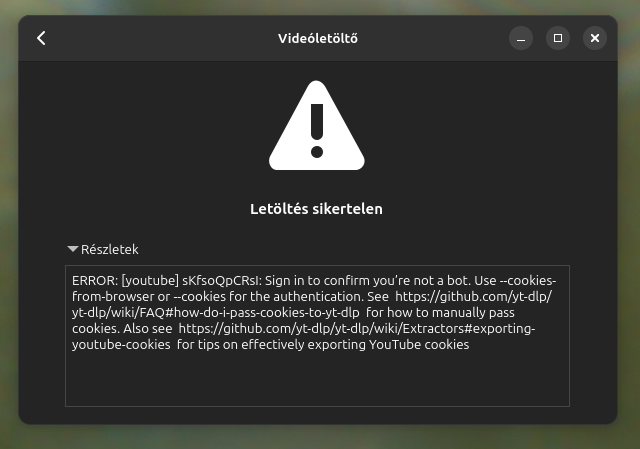
Task: Click the header bar empty area beside title
Action: [x=163, y=38]
